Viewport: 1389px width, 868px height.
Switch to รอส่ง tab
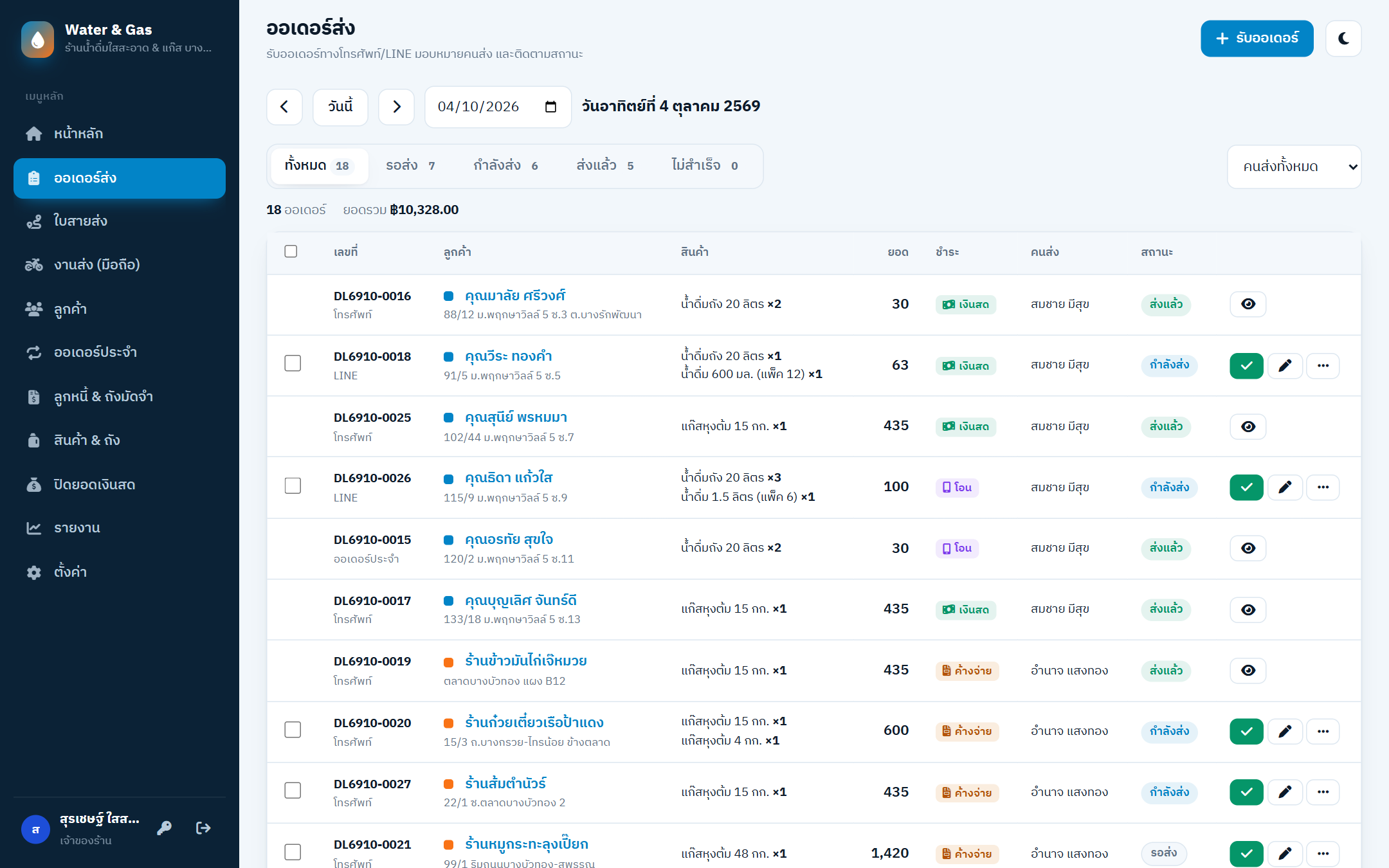coord(411,166)
